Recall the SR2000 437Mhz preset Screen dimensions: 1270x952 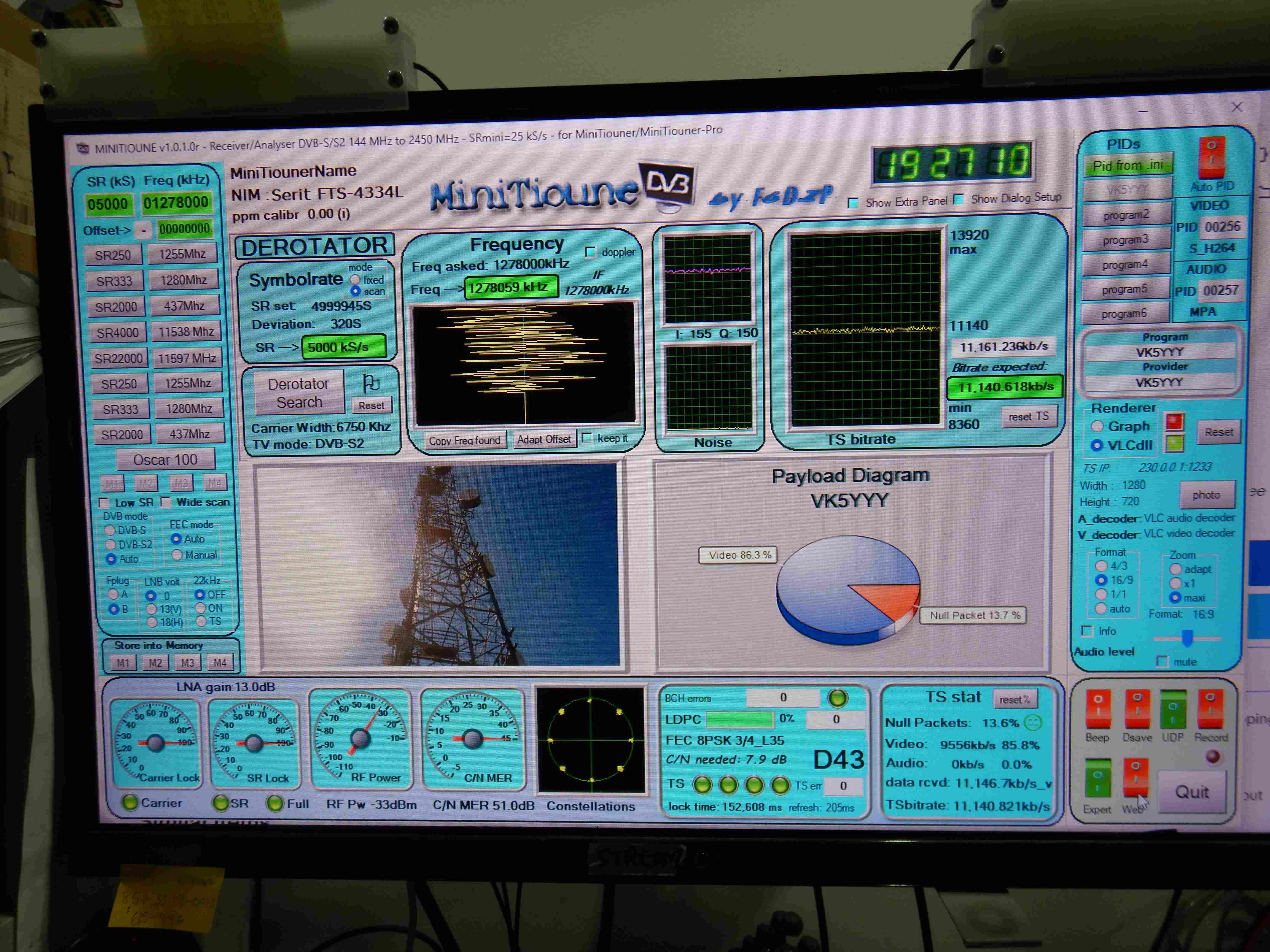(x=117, y=307)
